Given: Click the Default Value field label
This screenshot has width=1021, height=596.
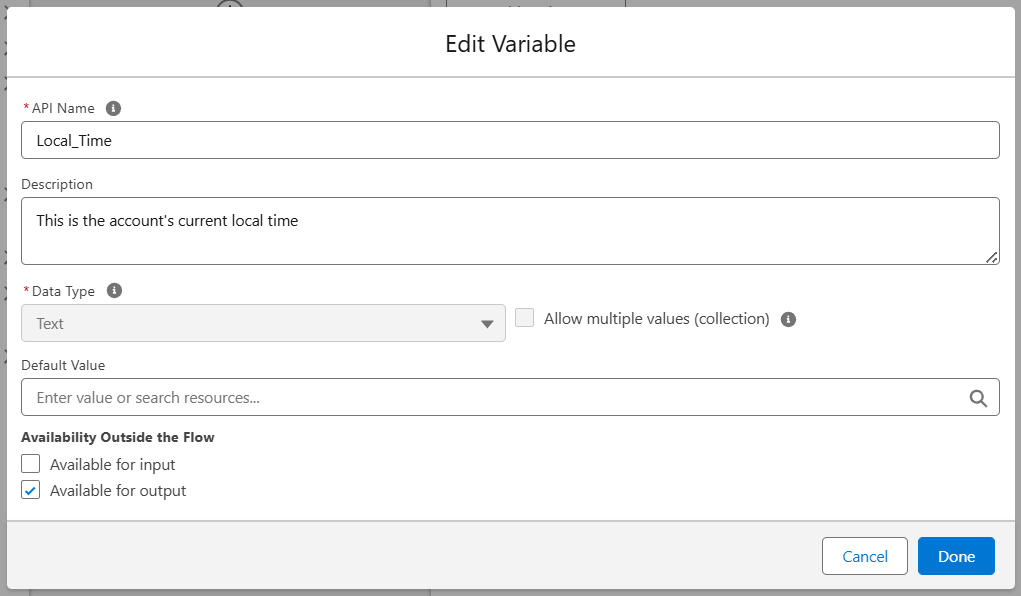Looking at the screenshot, I should [63, 365].
